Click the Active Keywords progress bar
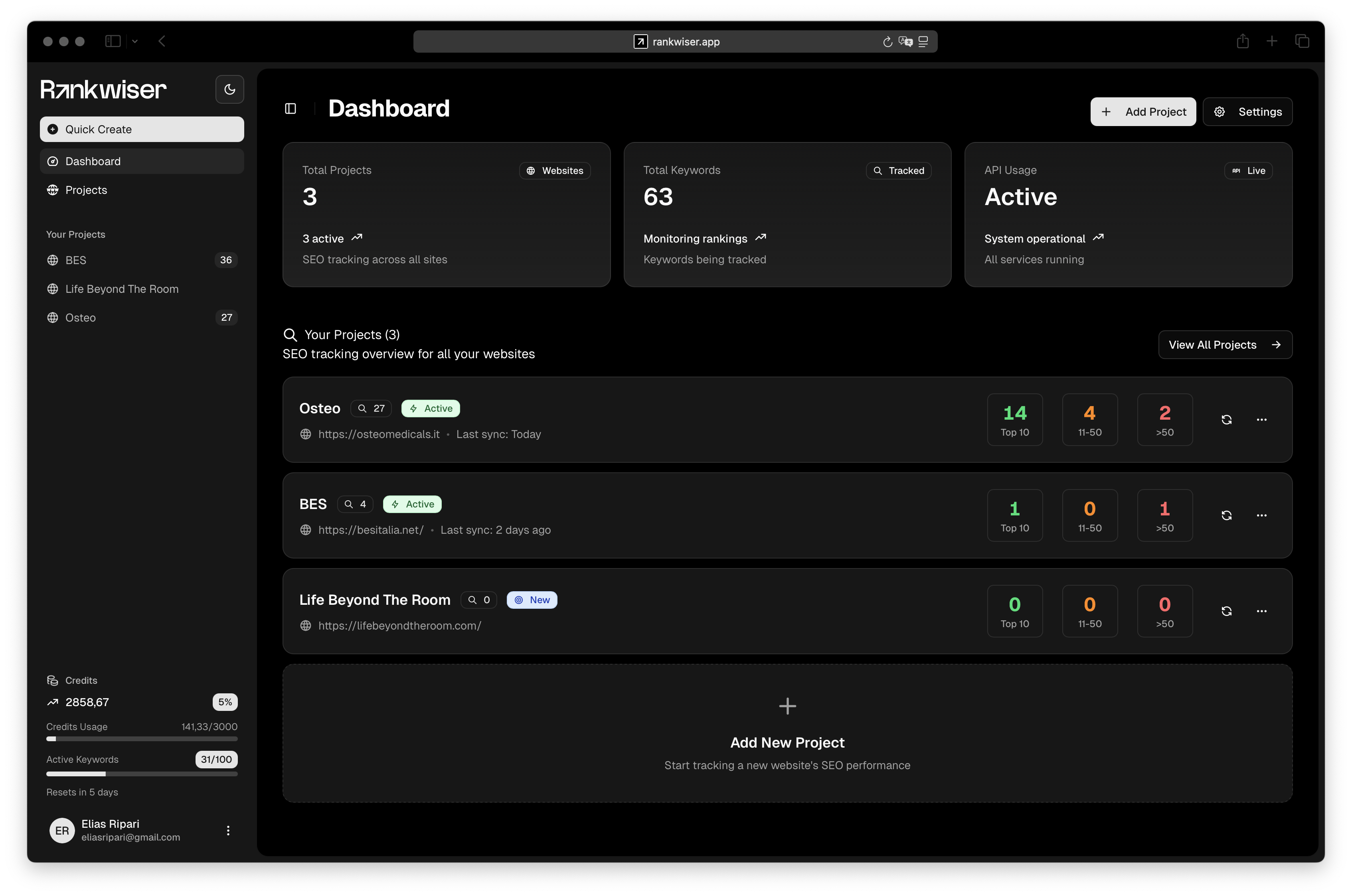The image size is (1352, 896). tap(142, 774)
